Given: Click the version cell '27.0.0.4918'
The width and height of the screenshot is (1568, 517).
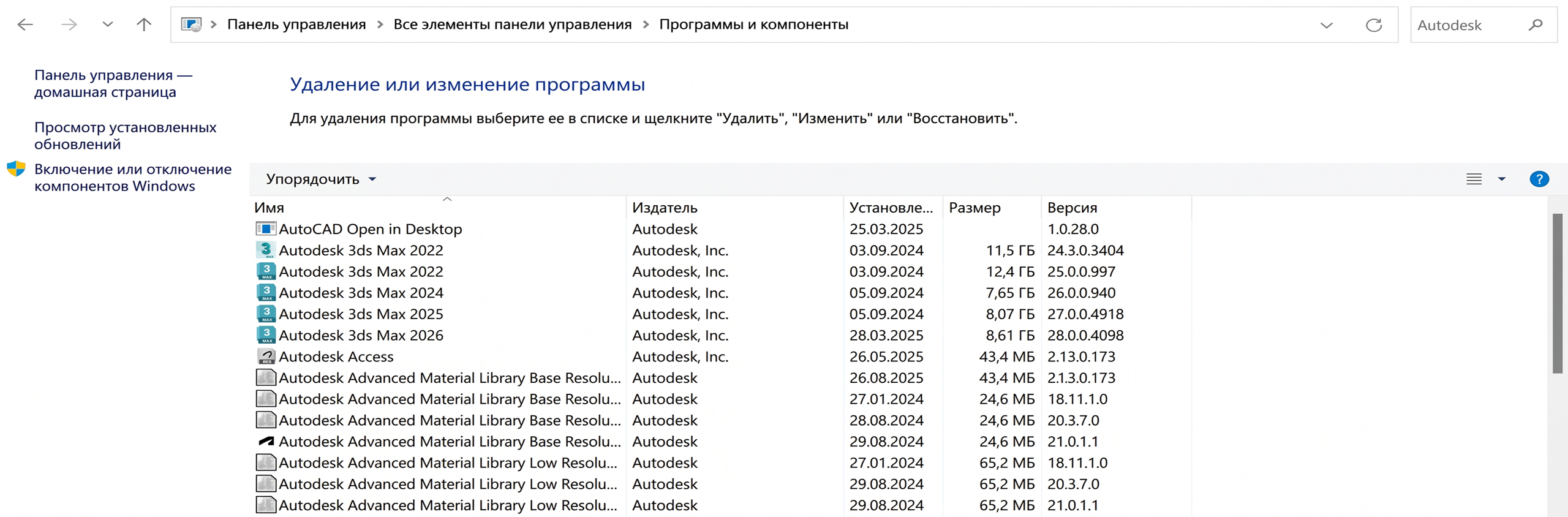Looking at the screenshot, I should point(1085,314).
